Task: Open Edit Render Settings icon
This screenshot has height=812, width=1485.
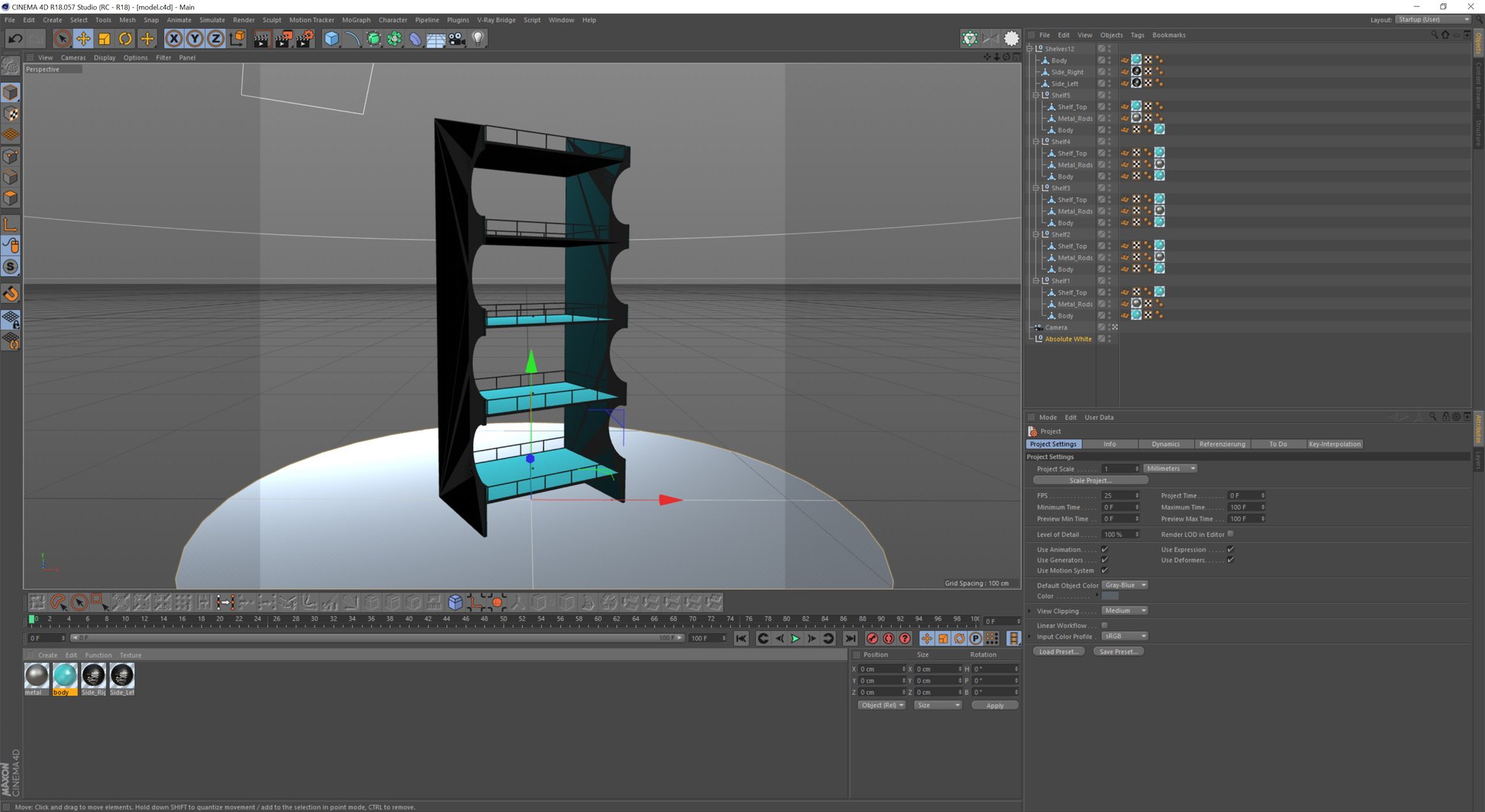Action: pos(305,39)
